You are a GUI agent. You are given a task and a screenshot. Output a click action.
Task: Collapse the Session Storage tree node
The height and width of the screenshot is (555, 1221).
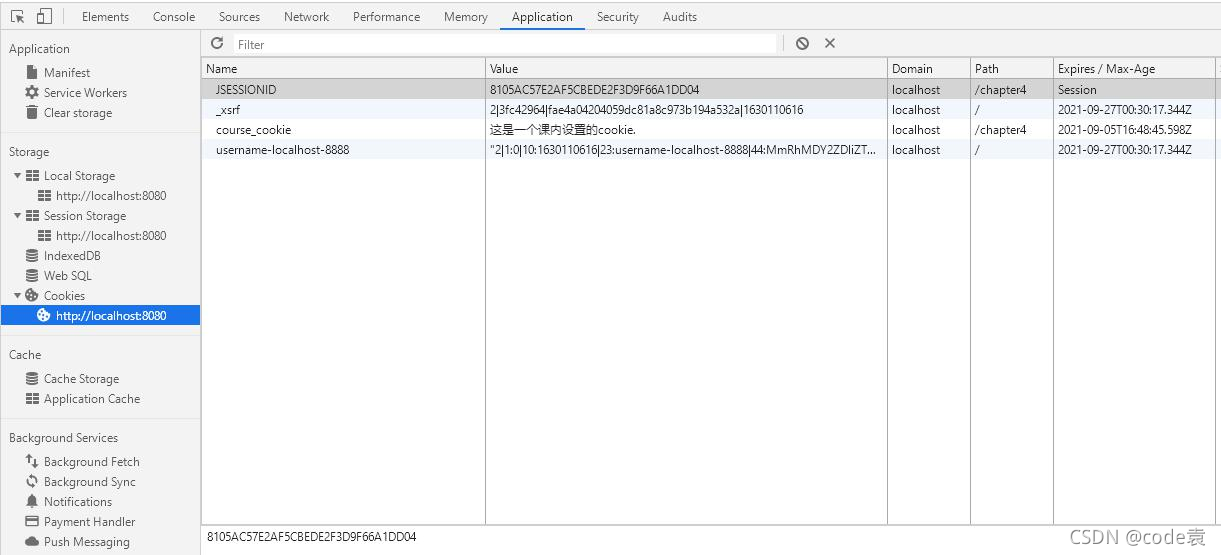[18, 216]
